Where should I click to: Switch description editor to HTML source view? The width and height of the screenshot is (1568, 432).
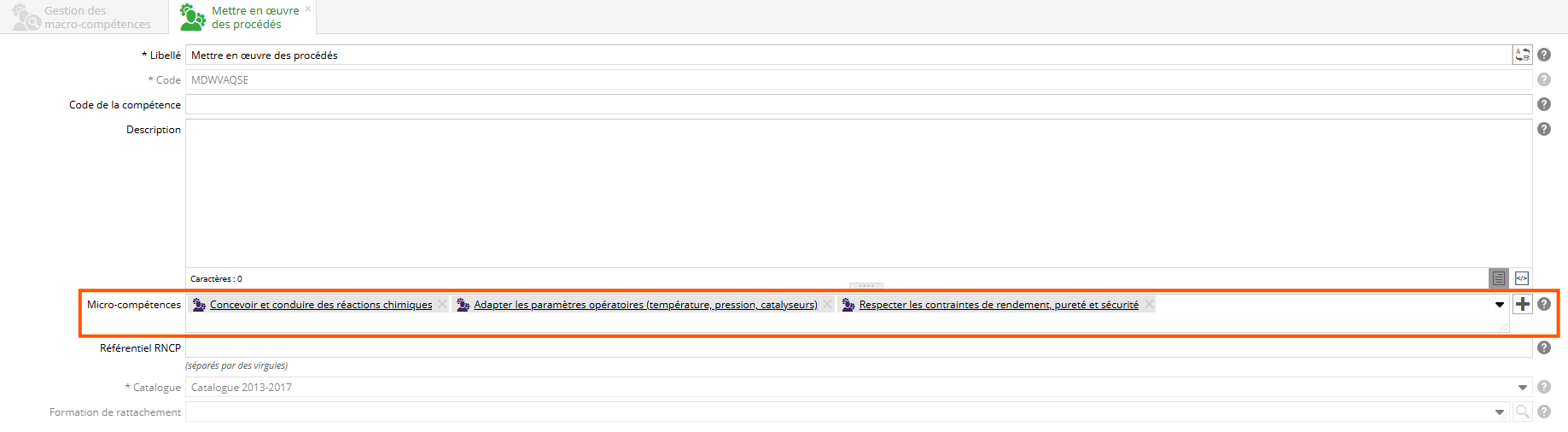click(x=1521, y=278)
